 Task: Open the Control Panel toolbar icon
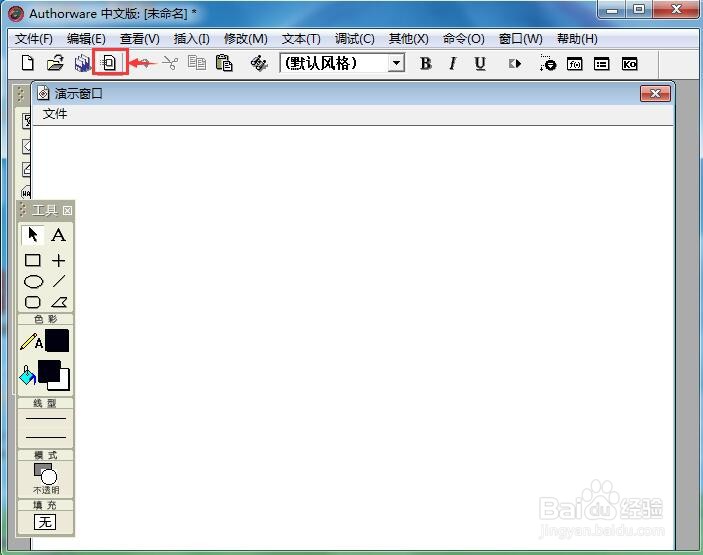tap(547, 63)
